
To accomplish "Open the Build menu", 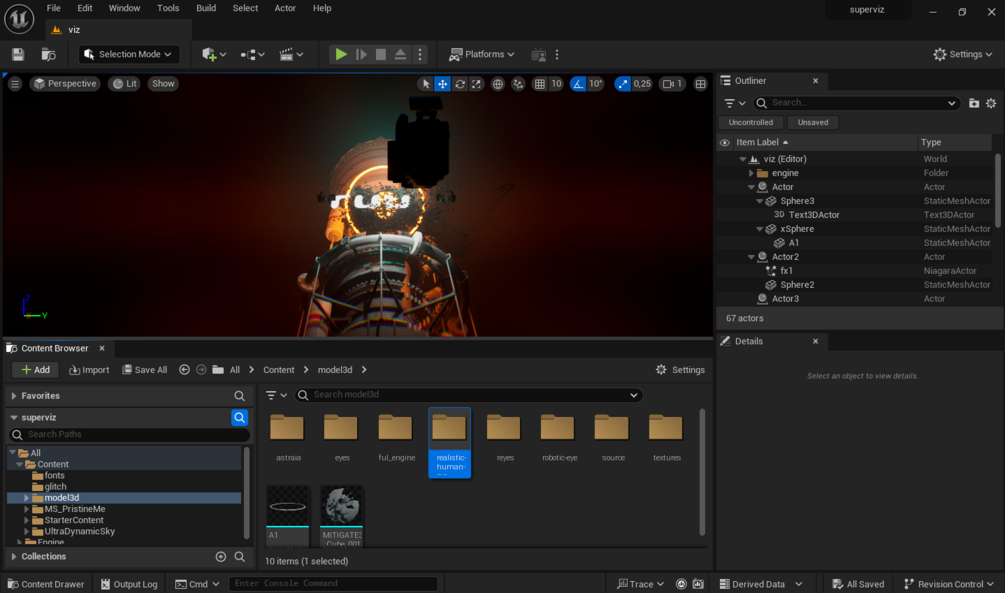I will (x=206, y=8).
